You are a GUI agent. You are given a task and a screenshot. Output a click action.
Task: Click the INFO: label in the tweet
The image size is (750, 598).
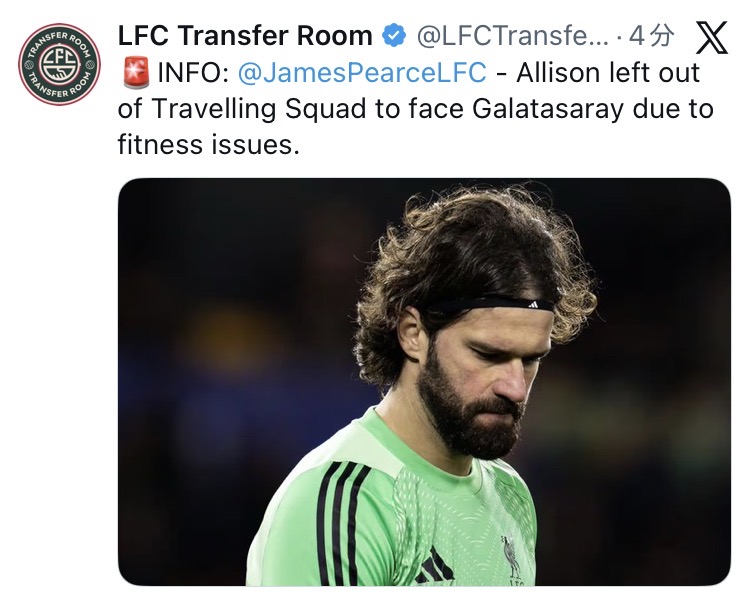pyautogui.click(x=193, y=73)
